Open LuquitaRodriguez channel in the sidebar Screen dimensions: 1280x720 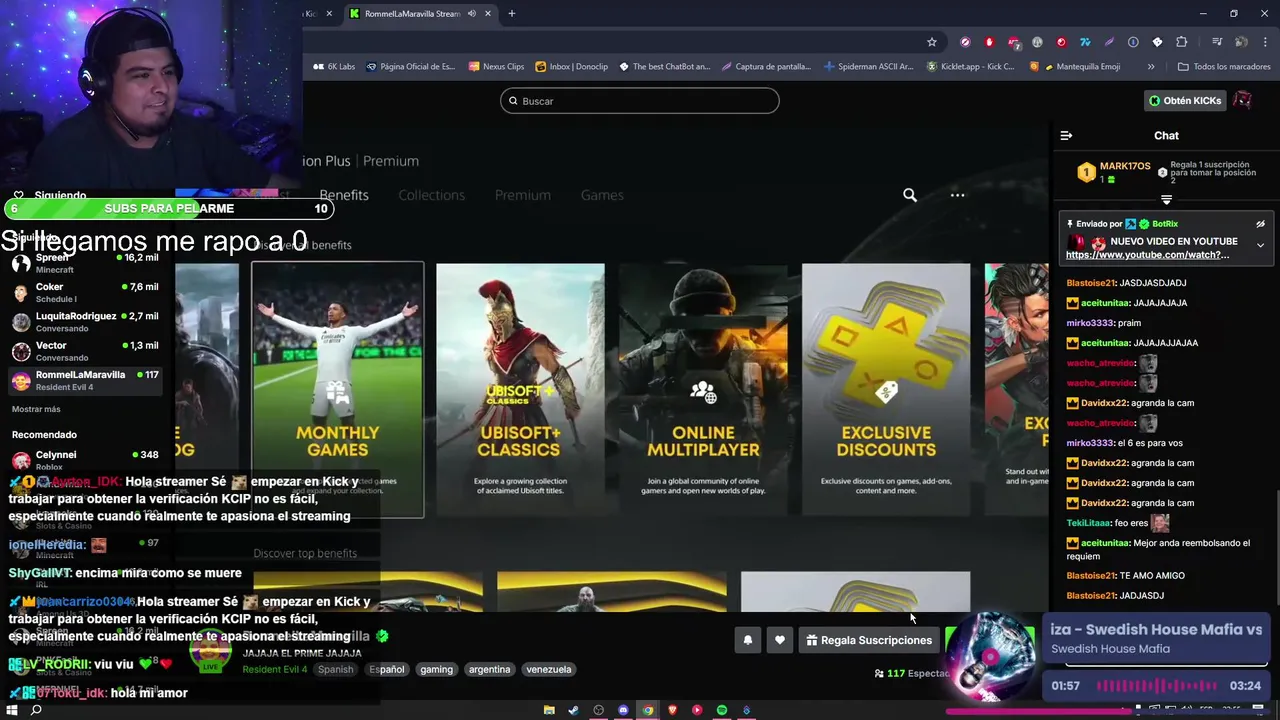(x=85, y=321)
